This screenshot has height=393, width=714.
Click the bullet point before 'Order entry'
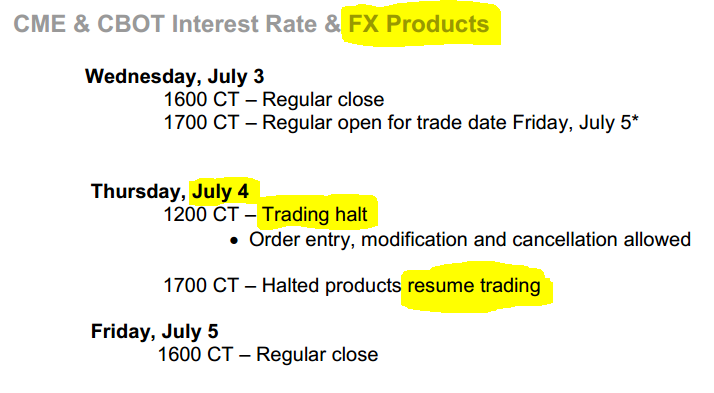234,241
